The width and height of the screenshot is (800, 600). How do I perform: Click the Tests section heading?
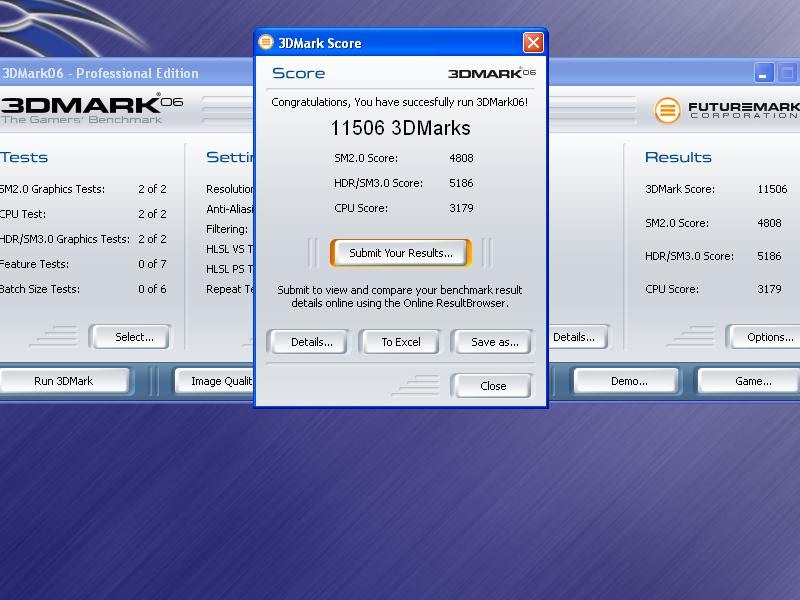click(24, 157)
